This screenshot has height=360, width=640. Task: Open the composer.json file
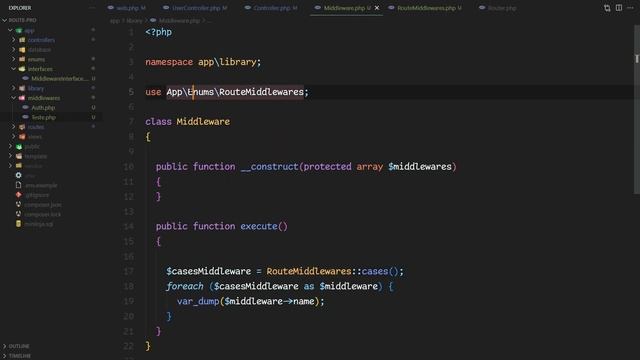tap(43, 204)
